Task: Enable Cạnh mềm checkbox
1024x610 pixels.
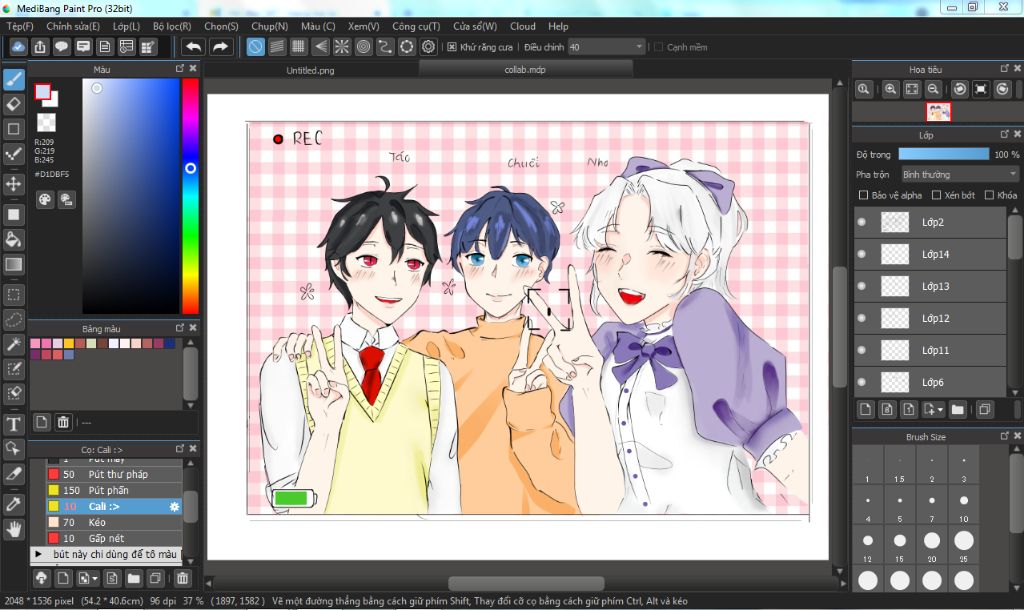Action: coord(658,47)
